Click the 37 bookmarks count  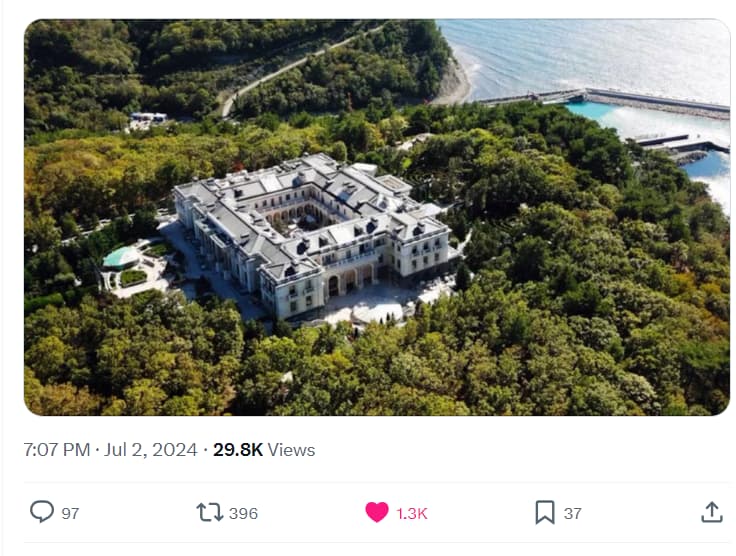click(x=572, y=513)
